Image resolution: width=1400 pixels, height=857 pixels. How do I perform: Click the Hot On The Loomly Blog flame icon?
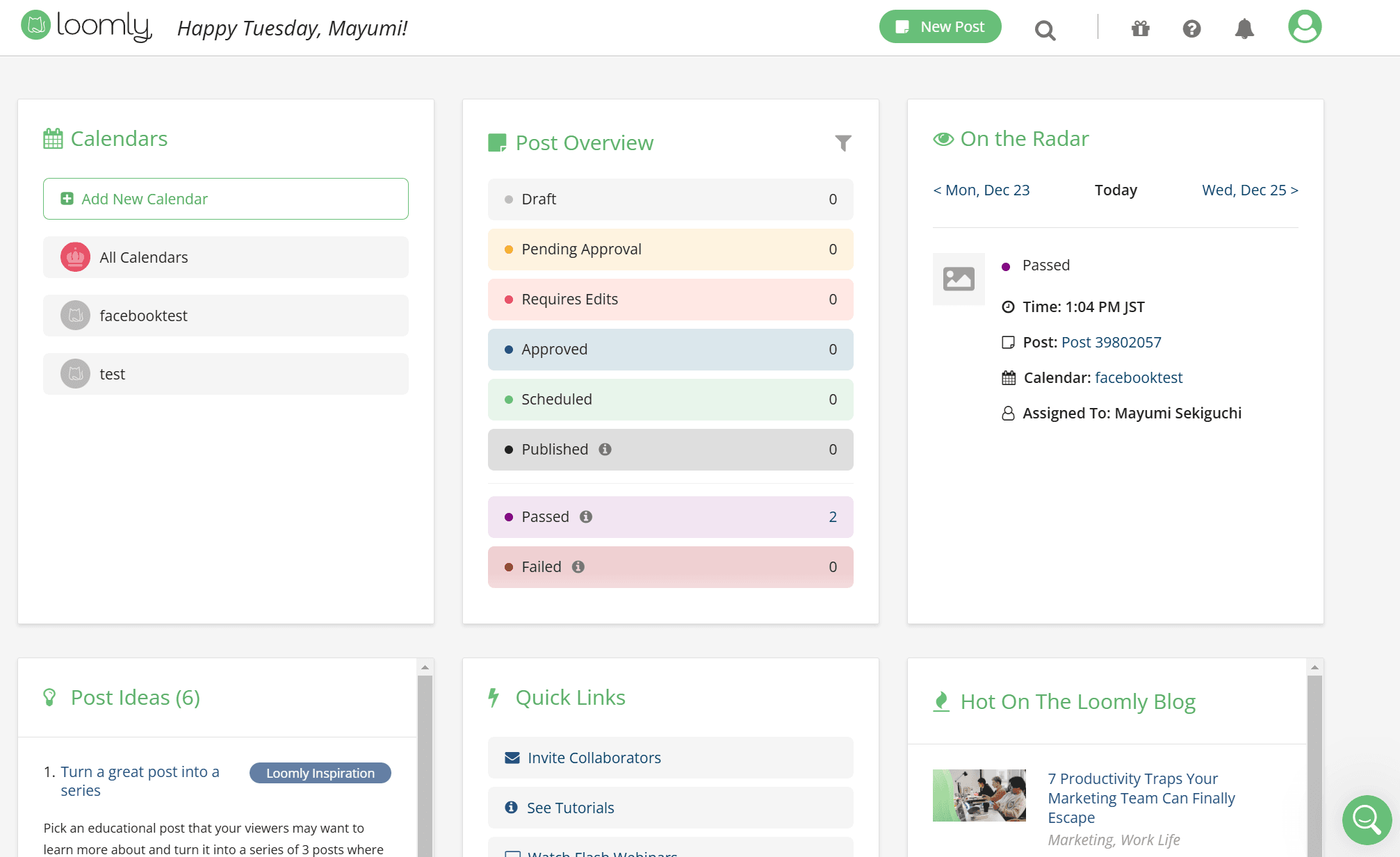pyautogui.click(x=941, y=702)
